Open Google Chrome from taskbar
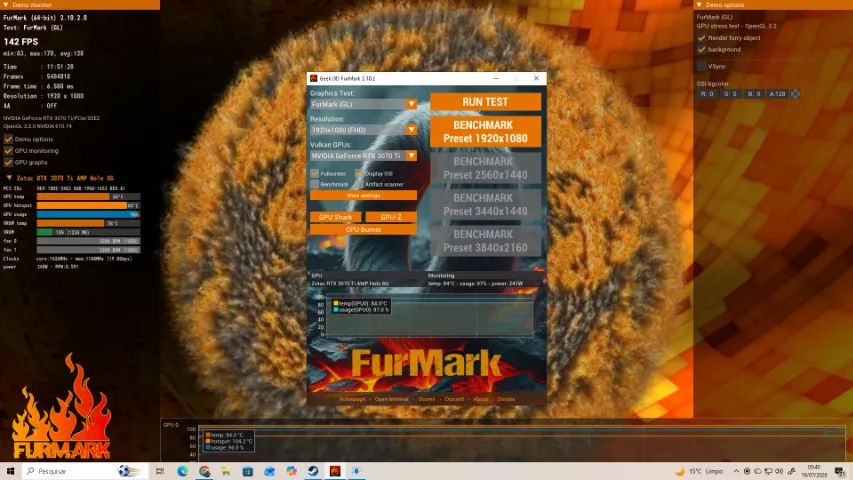Image resolution: width=853 pixels, height=480 pixels. tap(205, 471)
